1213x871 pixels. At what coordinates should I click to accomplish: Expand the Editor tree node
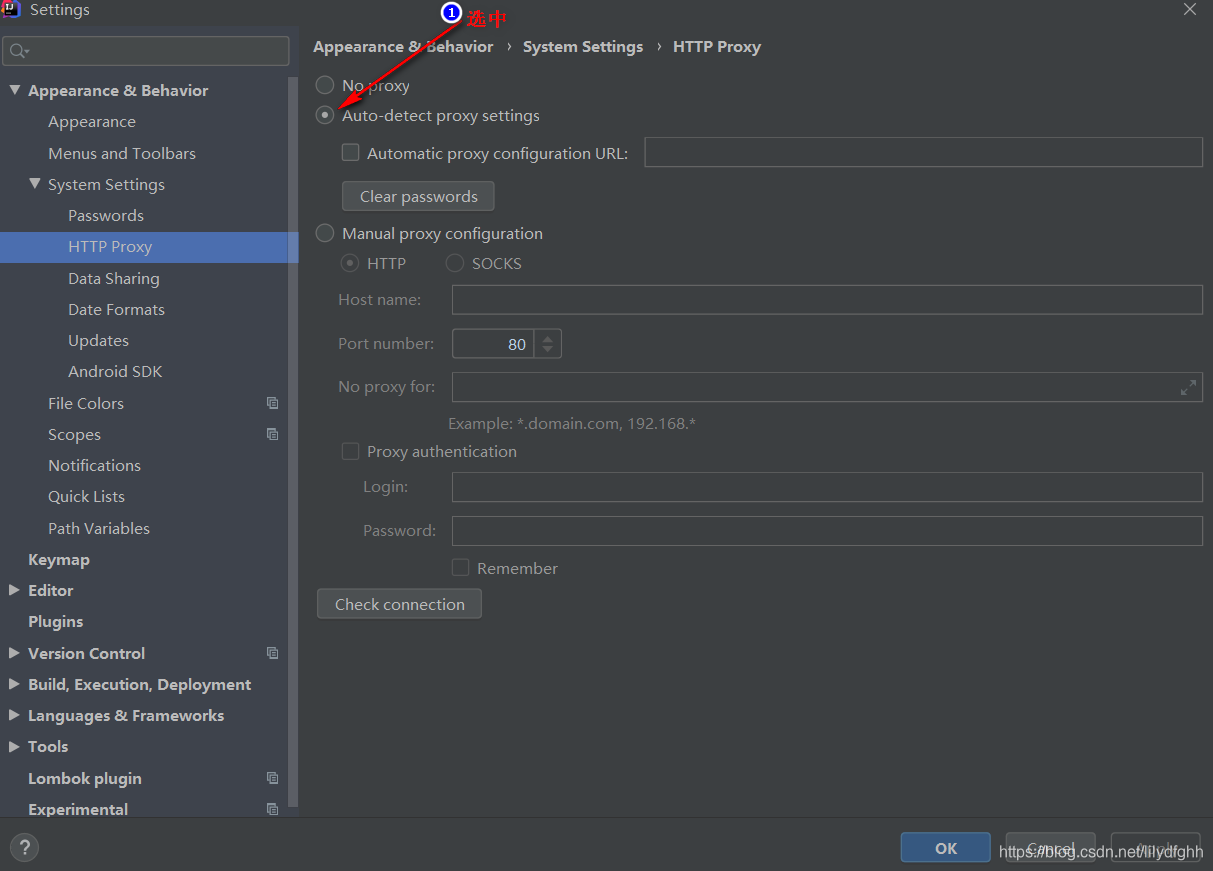14,590
